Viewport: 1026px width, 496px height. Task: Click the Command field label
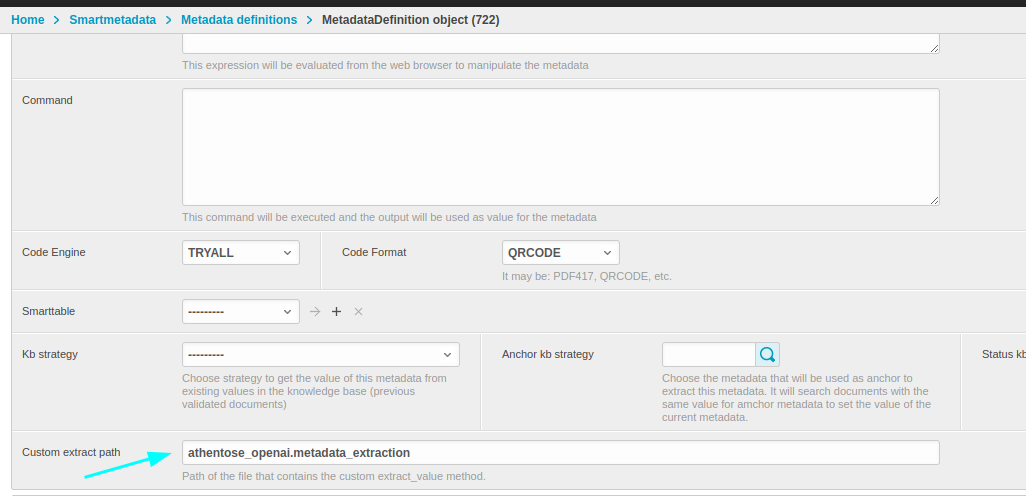click(47, 100)
